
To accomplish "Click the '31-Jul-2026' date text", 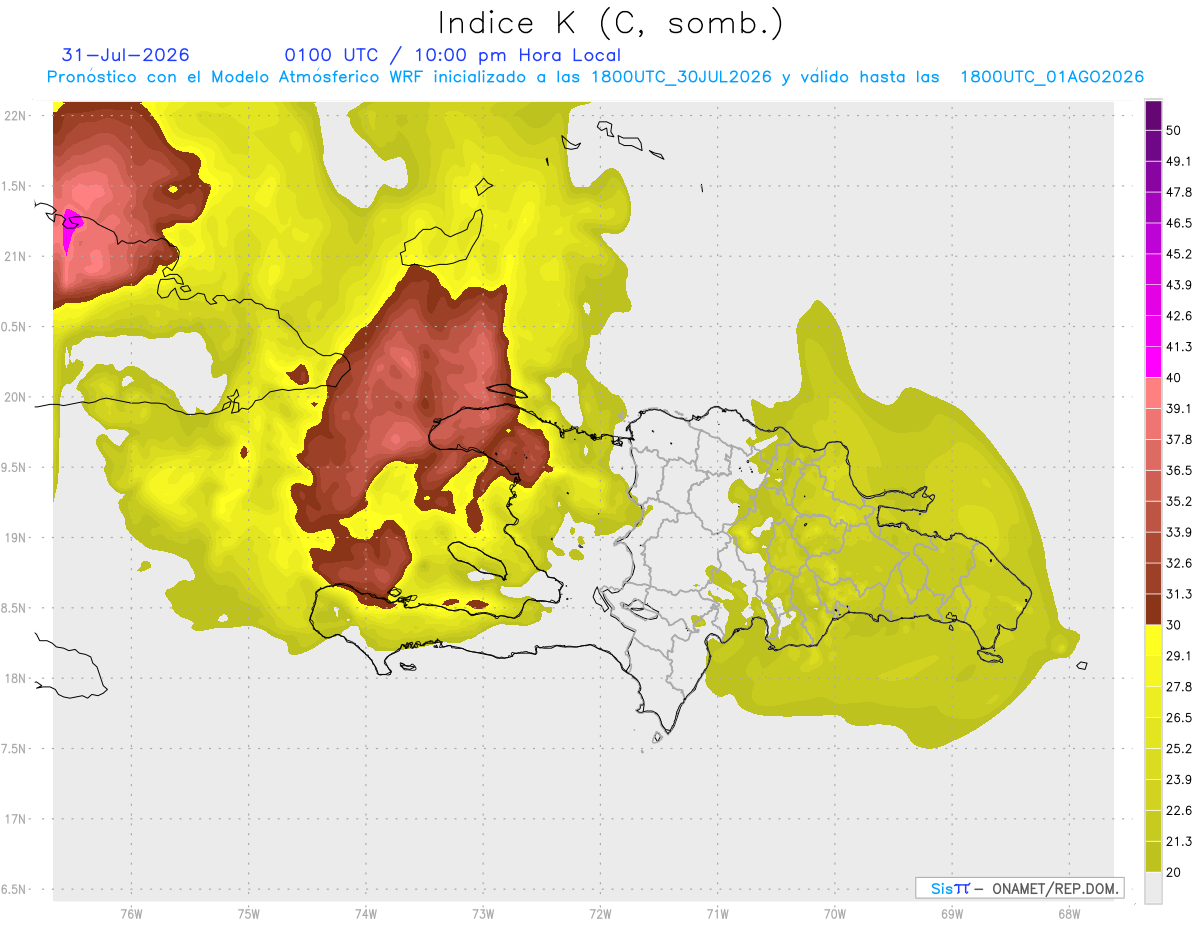I will pos(125,55).
